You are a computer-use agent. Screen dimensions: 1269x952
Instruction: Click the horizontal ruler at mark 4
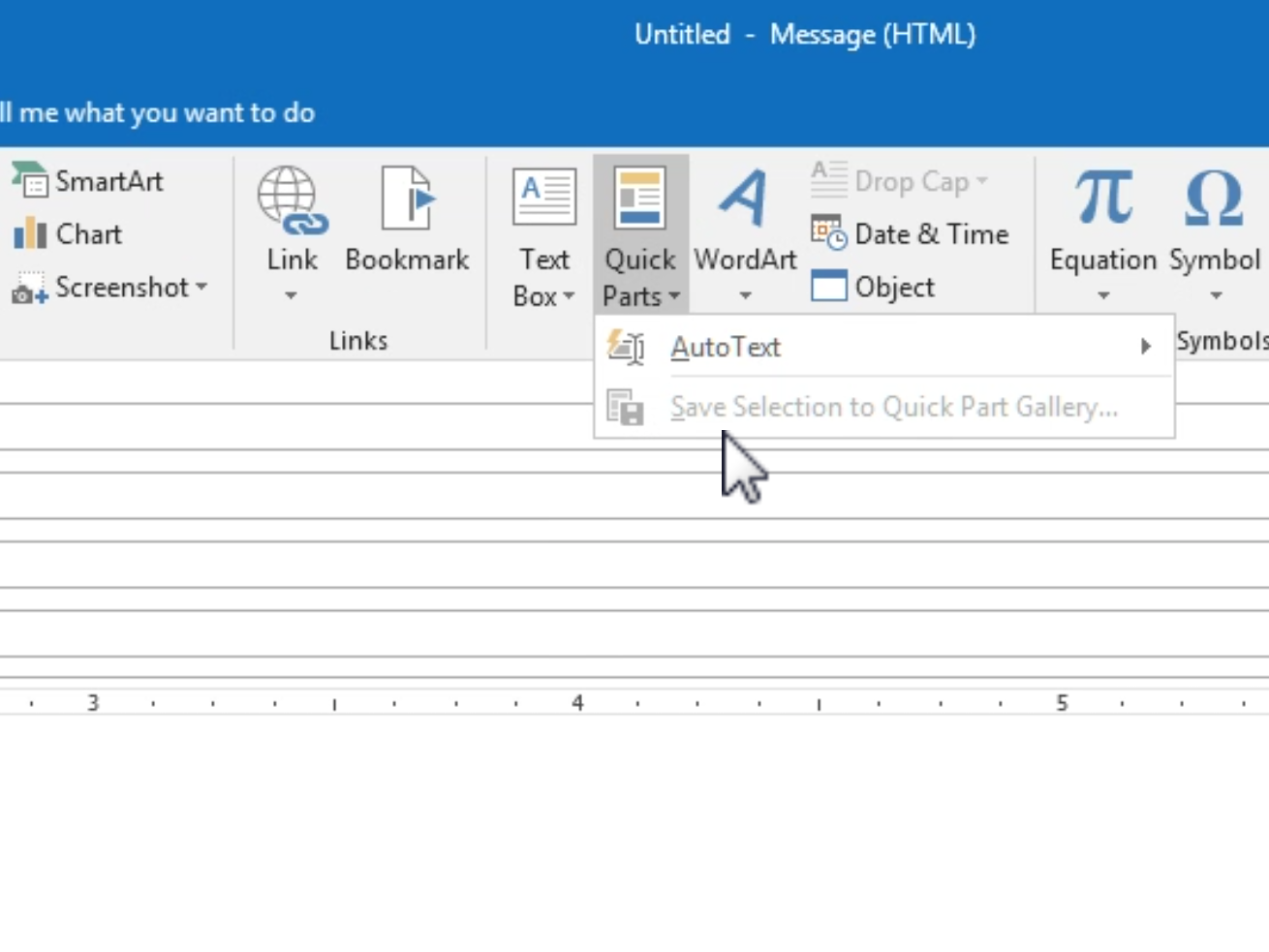point(577,703)
